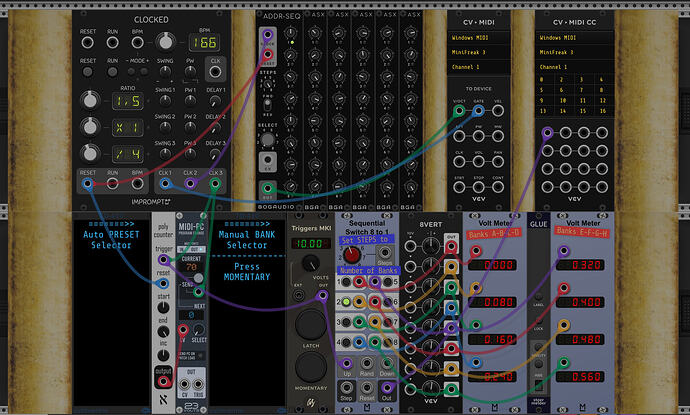The width and height of the screenshot is (690, 415).
Task: Adjust the red steps knob on Sequential Switch
Action: (352, 254)
